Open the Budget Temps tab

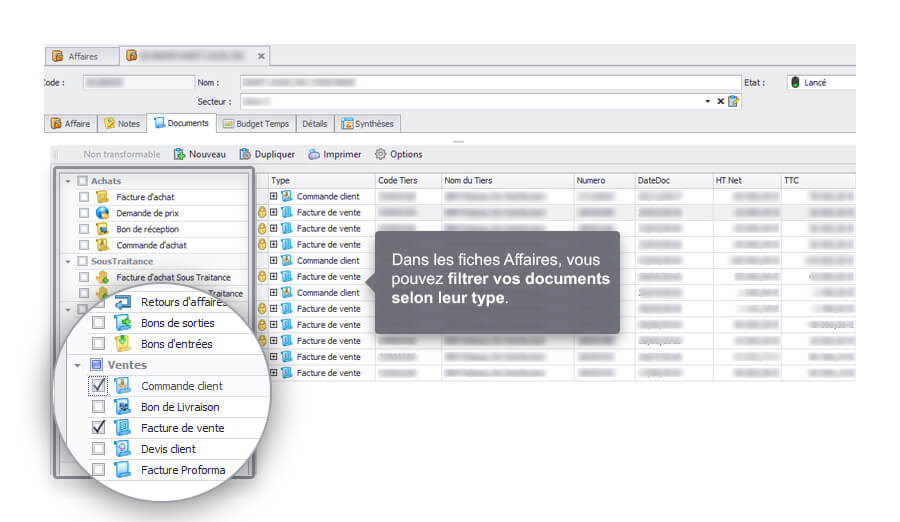[256, 123]
